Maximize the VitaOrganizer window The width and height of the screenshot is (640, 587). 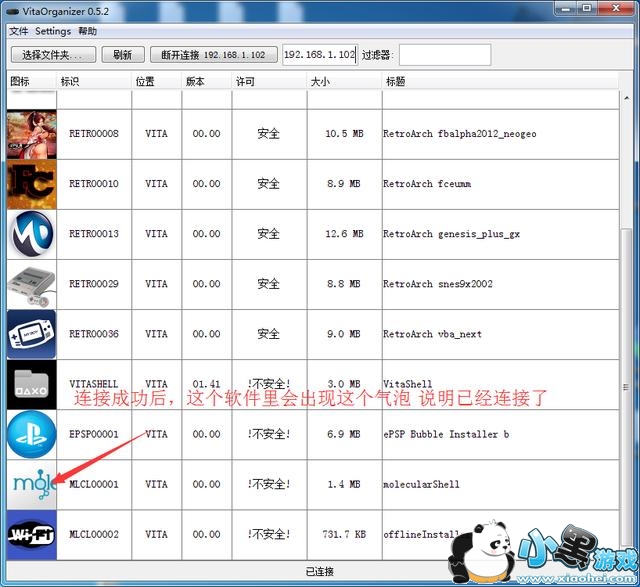[x=587, y=8]
